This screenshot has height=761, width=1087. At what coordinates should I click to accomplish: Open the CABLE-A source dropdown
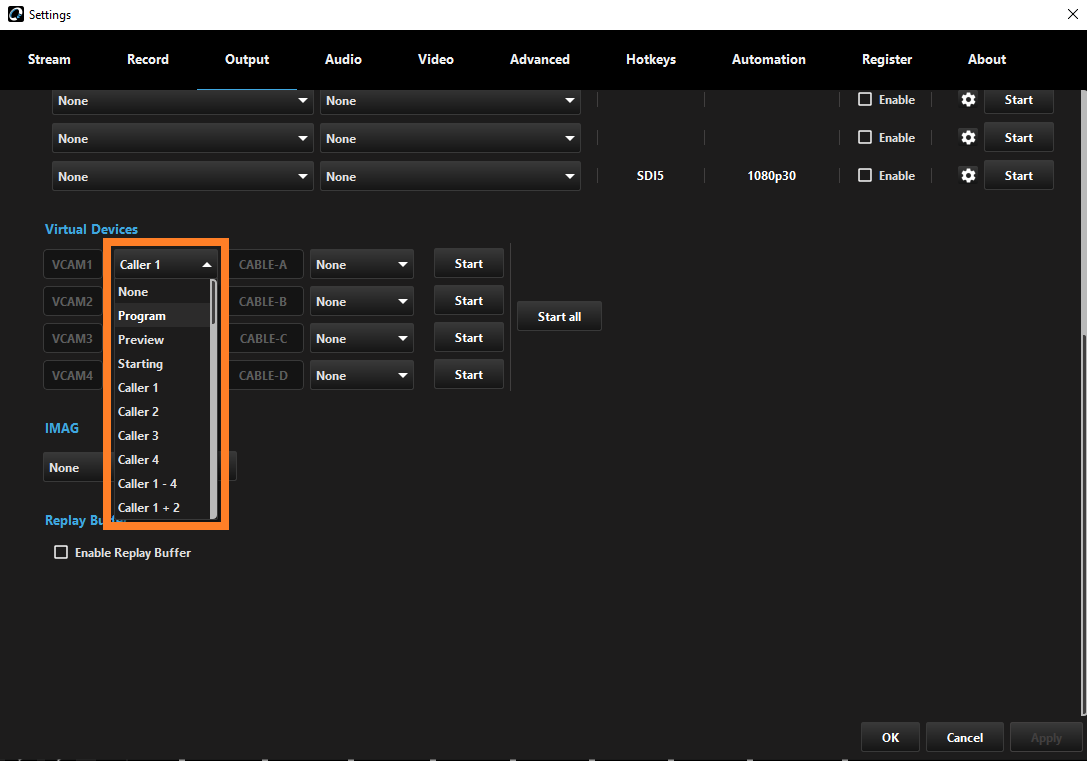pos(361,265)
